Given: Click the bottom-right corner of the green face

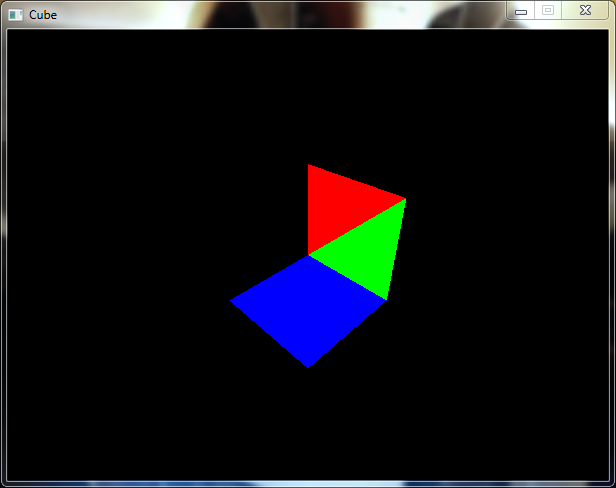Looking at the screenshot, I should pos(386,299).
